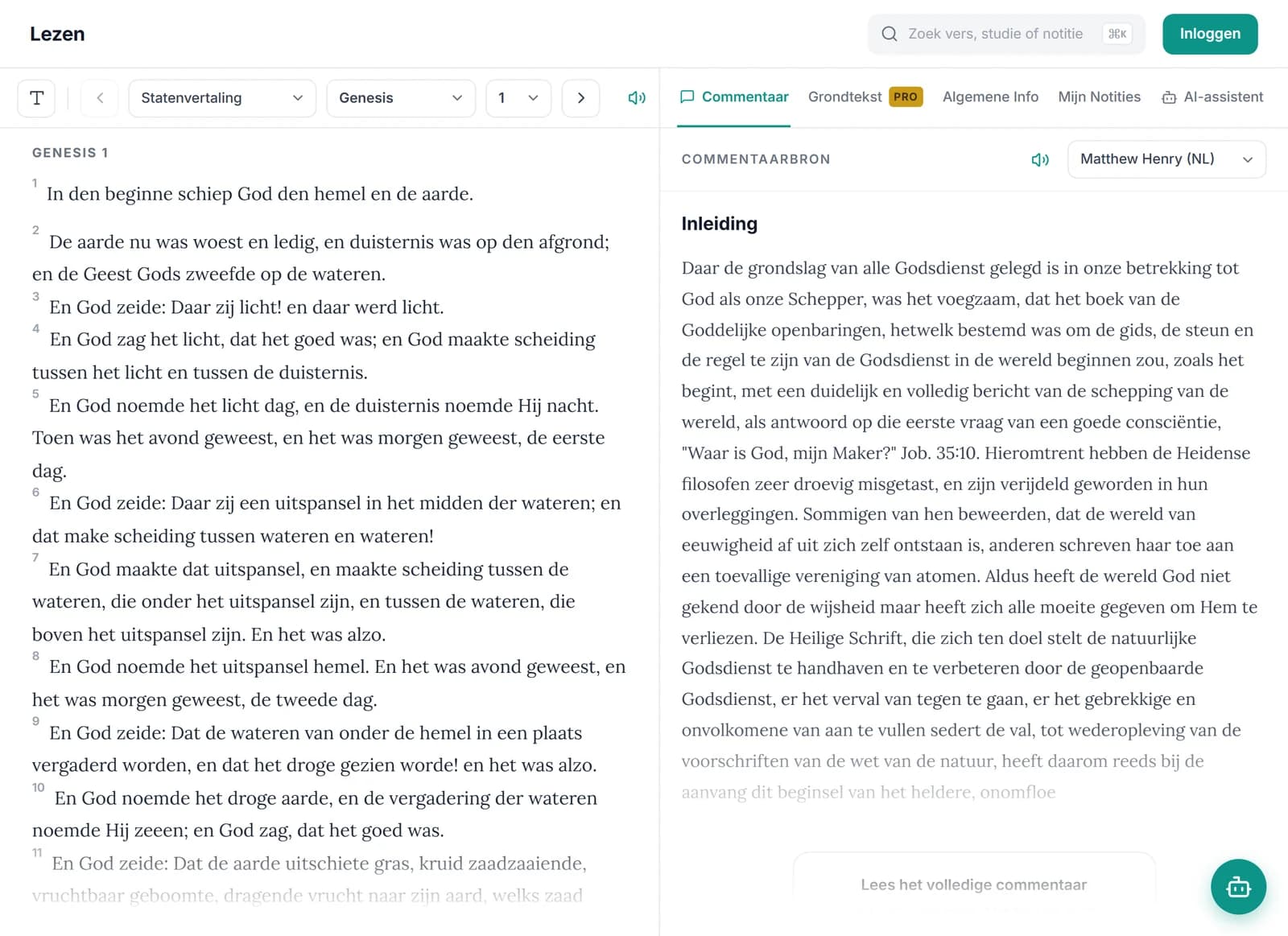This screenshot has width=1288, height=936.
Task: Click the Lezen logo link
Action: tap(57, 34)
